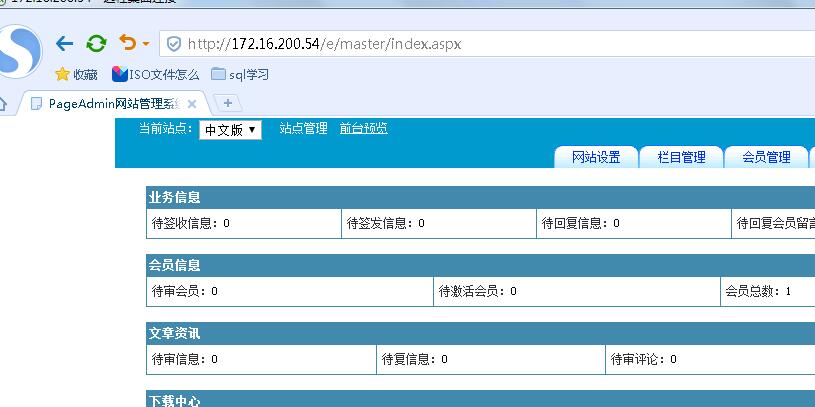
Task: Click 待签发信息: 0 cell
Action: click(439, 224)
